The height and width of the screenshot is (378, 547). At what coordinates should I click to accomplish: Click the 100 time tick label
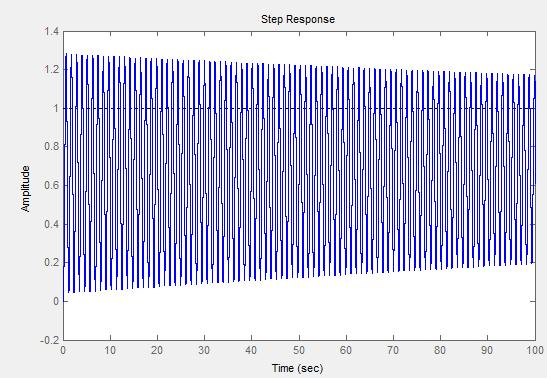tap(535, 350)
